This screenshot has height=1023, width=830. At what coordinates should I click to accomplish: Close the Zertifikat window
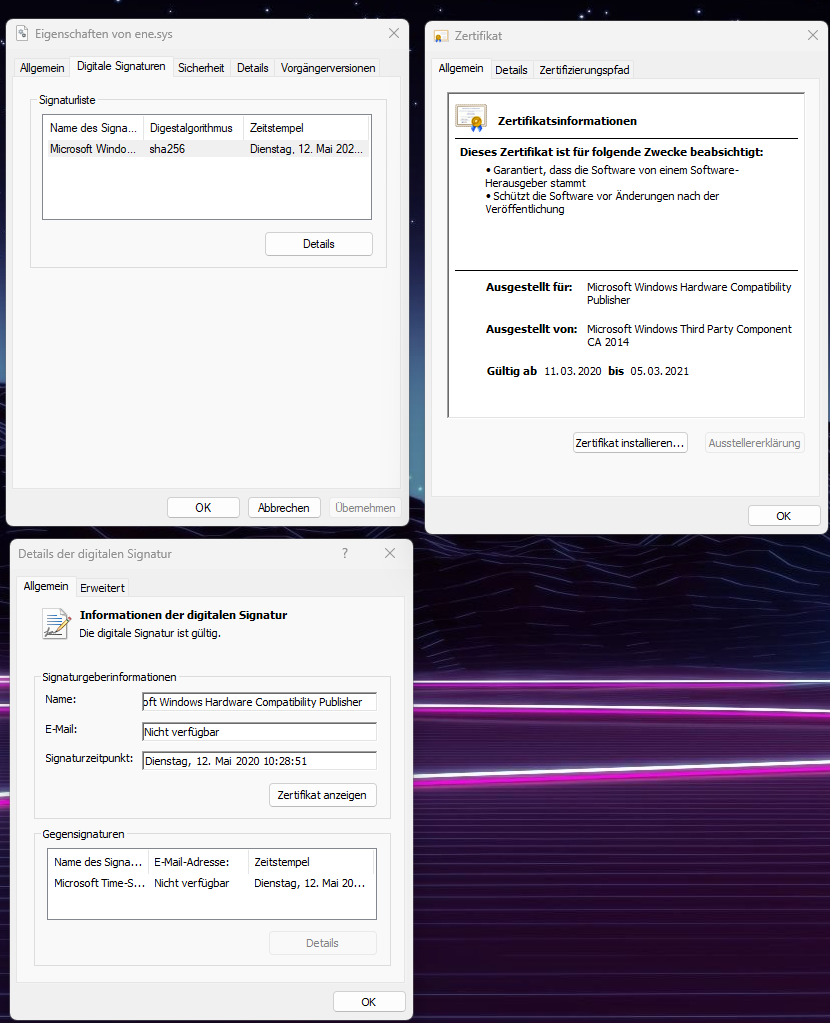coord(812,35)
